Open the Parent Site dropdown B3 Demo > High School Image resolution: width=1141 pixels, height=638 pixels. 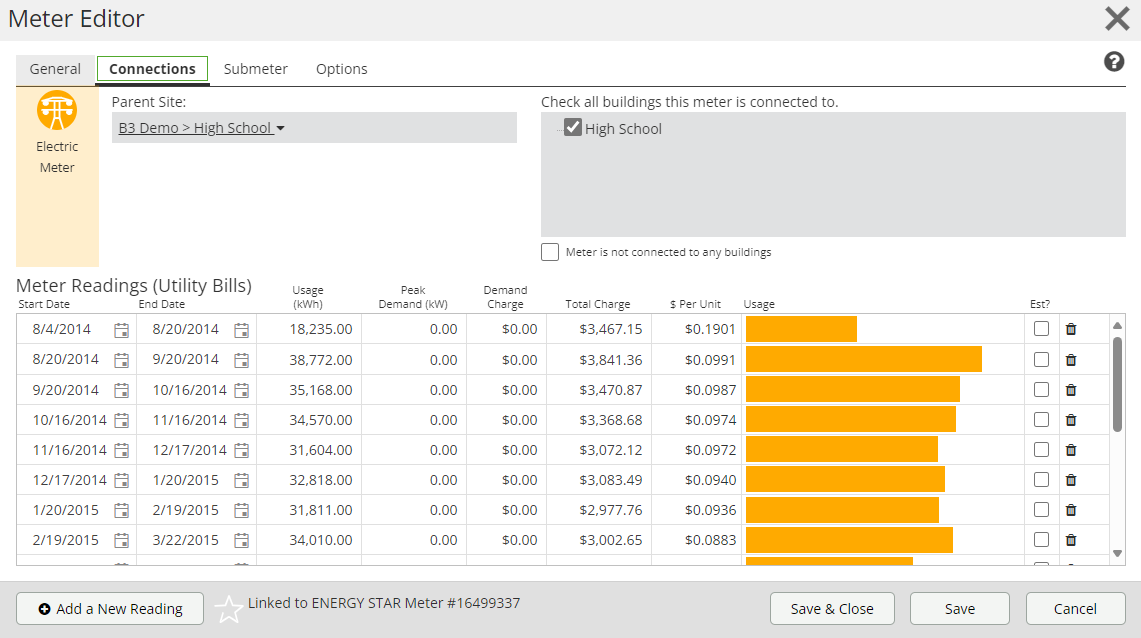click(x=202, y=128)
